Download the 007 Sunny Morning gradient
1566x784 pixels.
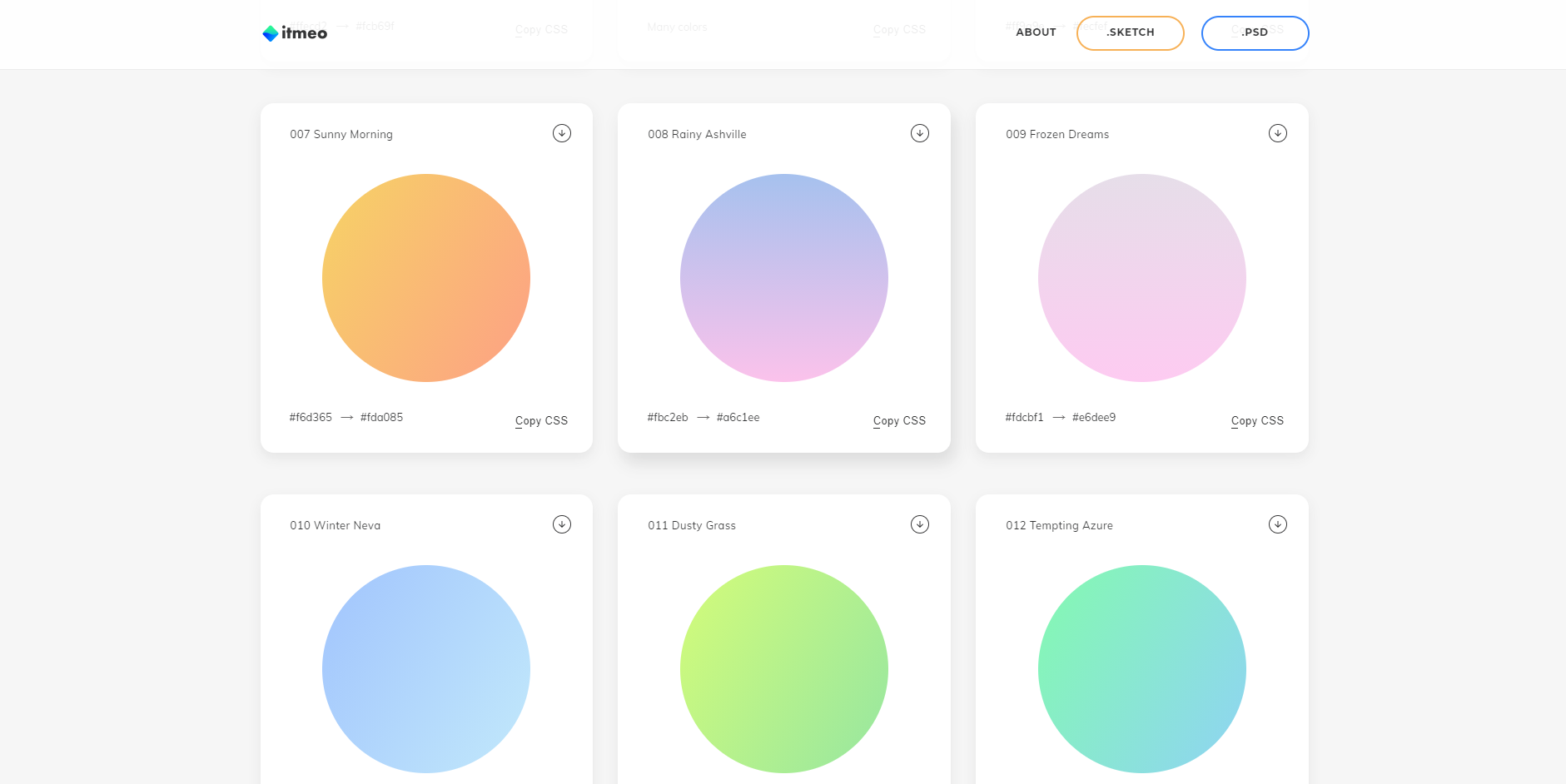[562, 133]
